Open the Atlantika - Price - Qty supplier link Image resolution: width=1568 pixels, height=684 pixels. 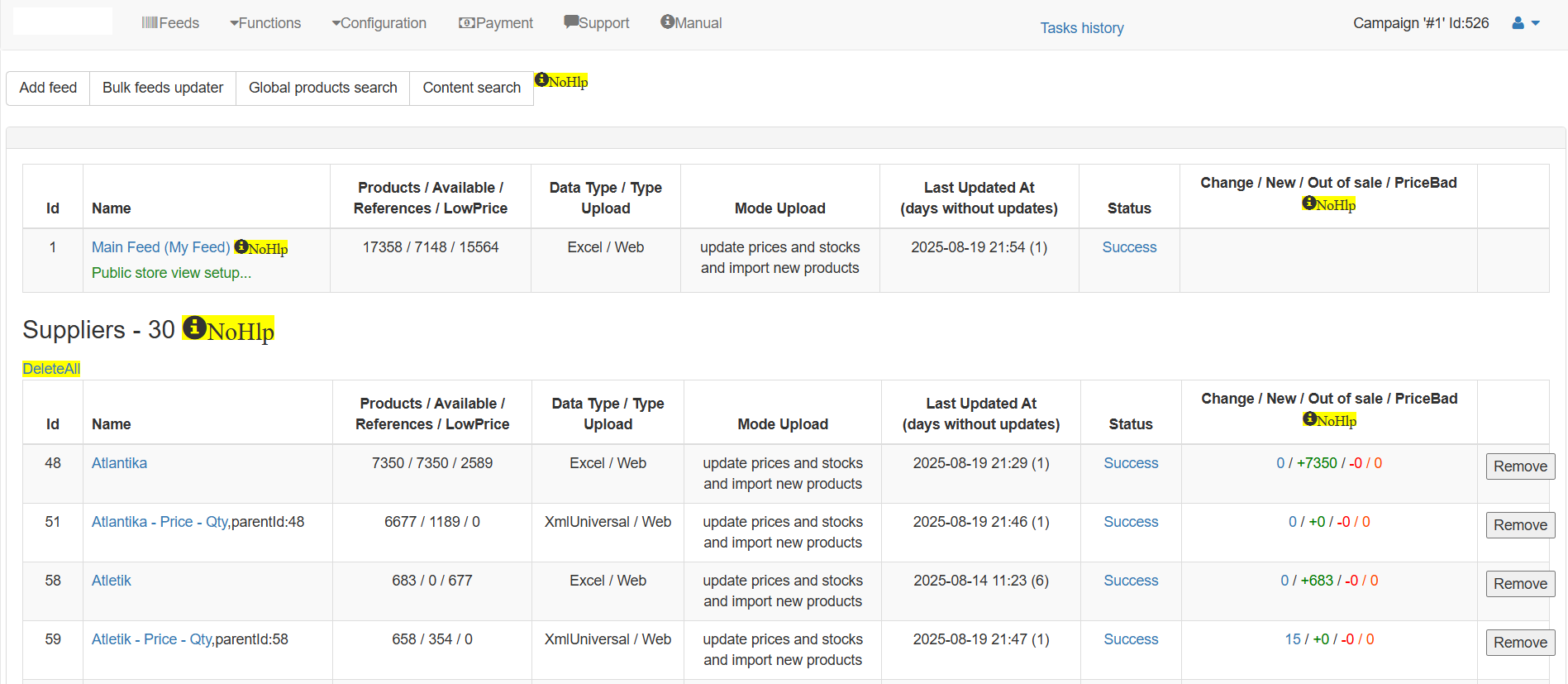pyautogui.click(x=160, y=522)
